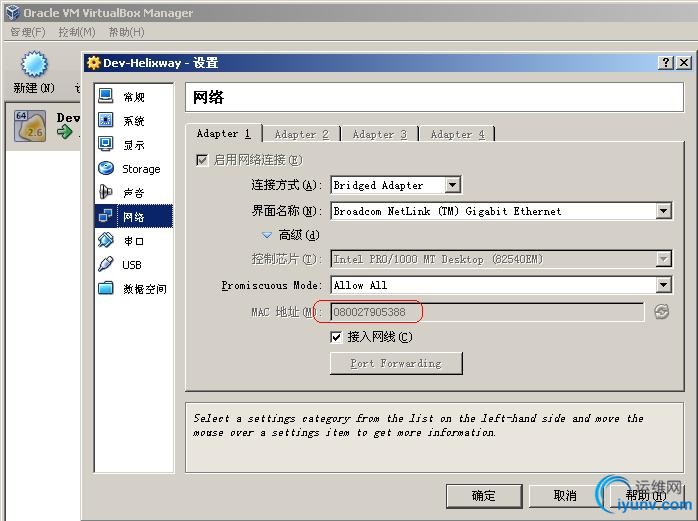
Task: Open the 连接方式 Bridged Adapter dropdown
Action: click(452, 185)
